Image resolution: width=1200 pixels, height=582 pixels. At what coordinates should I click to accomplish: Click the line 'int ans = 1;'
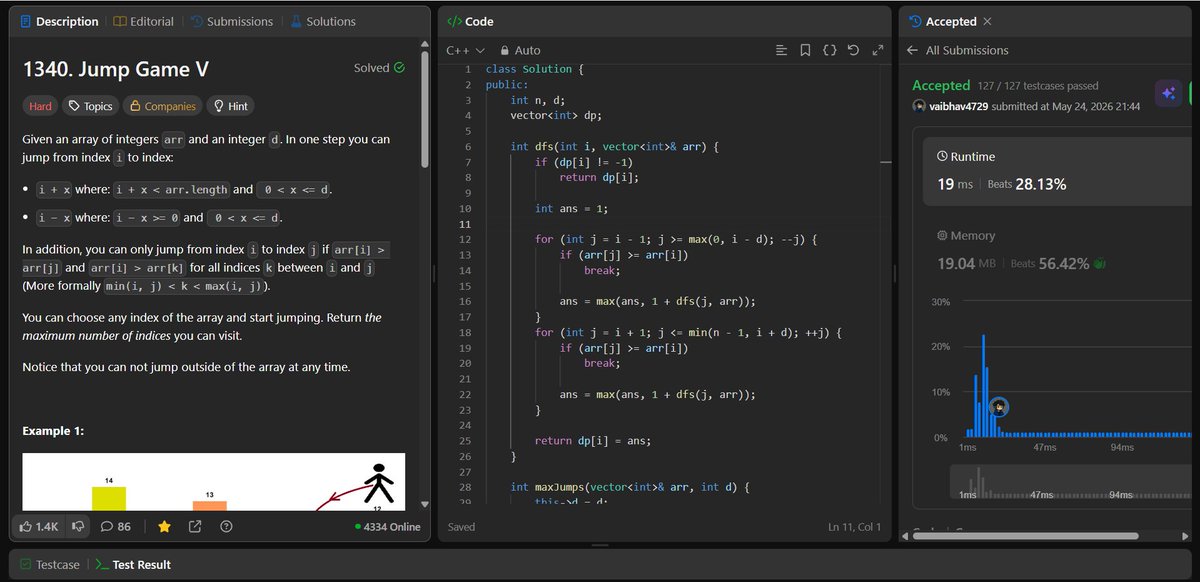573,208
